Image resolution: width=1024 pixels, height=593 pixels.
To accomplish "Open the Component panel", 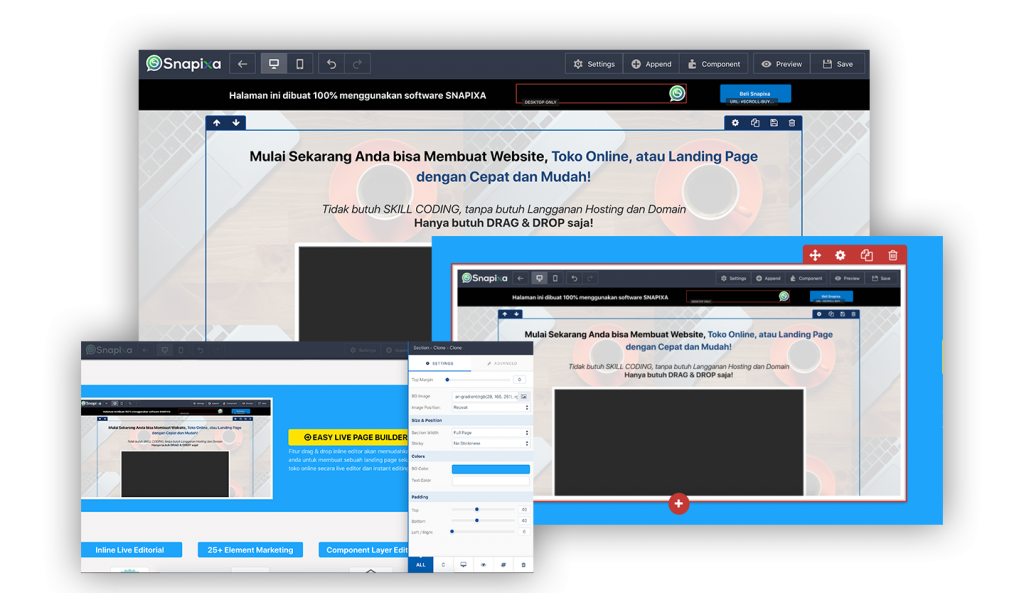I will pyautogui.click(x=714, y=64).
